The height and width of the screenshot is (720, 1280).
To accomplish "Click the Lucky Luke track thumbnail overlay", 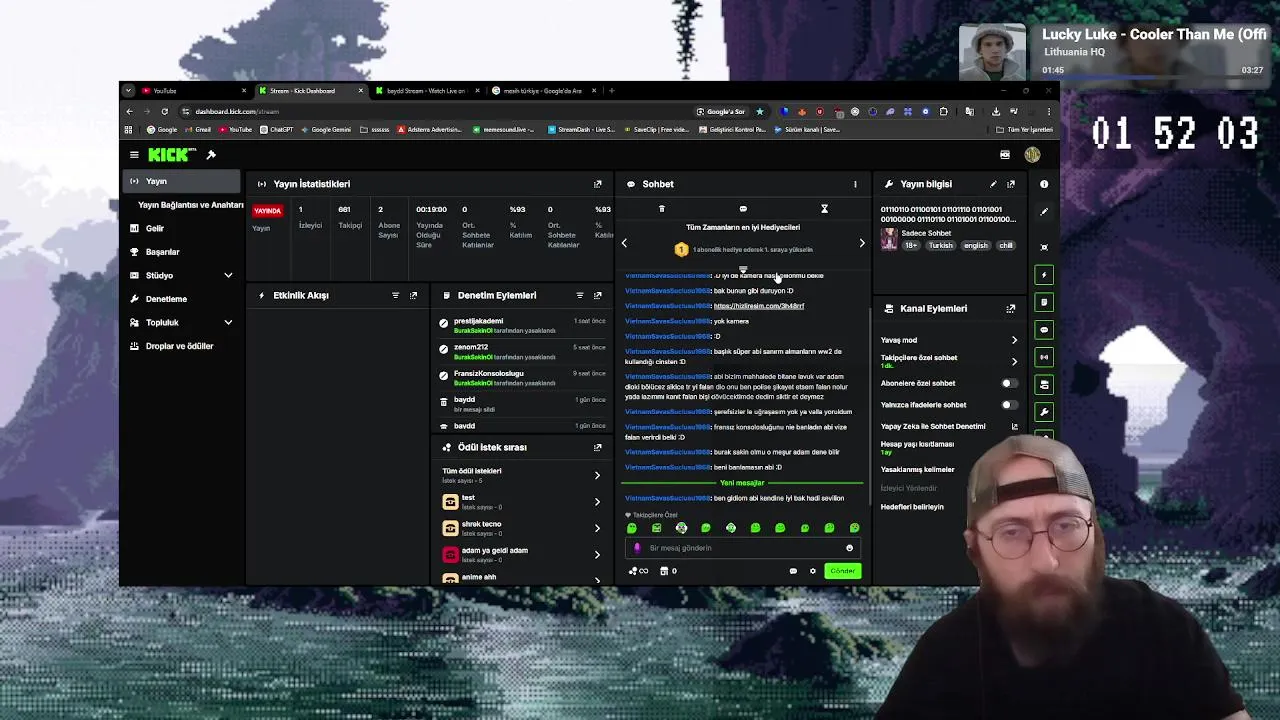I will pyautogui.click(x=993, y=52).
